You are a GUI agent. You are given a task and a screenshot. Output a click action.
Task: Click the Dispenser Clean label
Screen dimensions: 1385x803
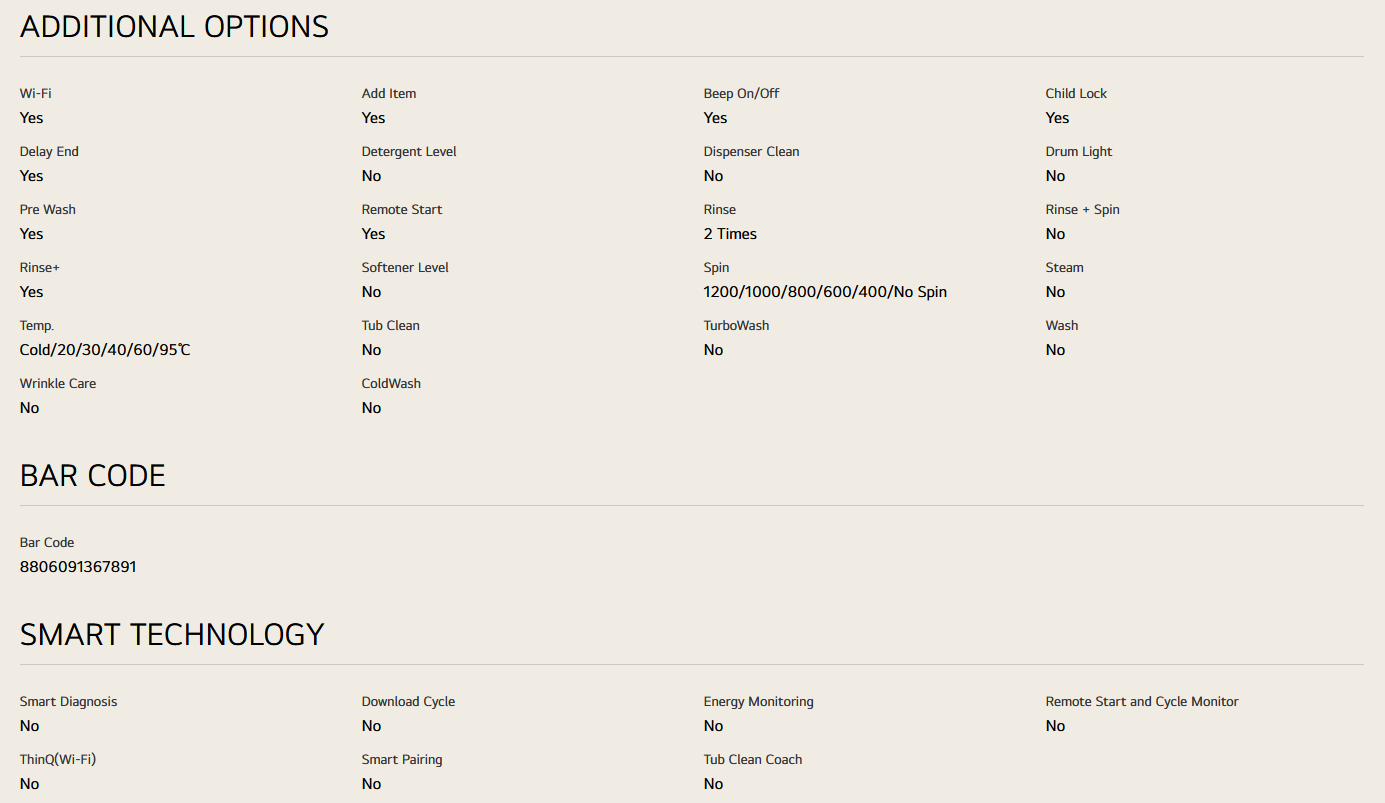[751, 152]
